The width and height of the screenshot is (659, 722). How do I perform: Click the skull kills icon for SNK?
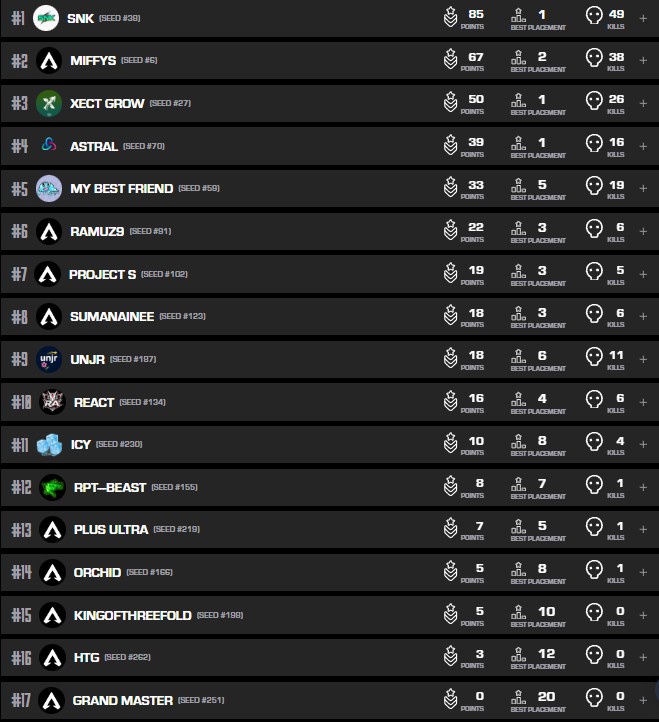[x=594, y=16]
